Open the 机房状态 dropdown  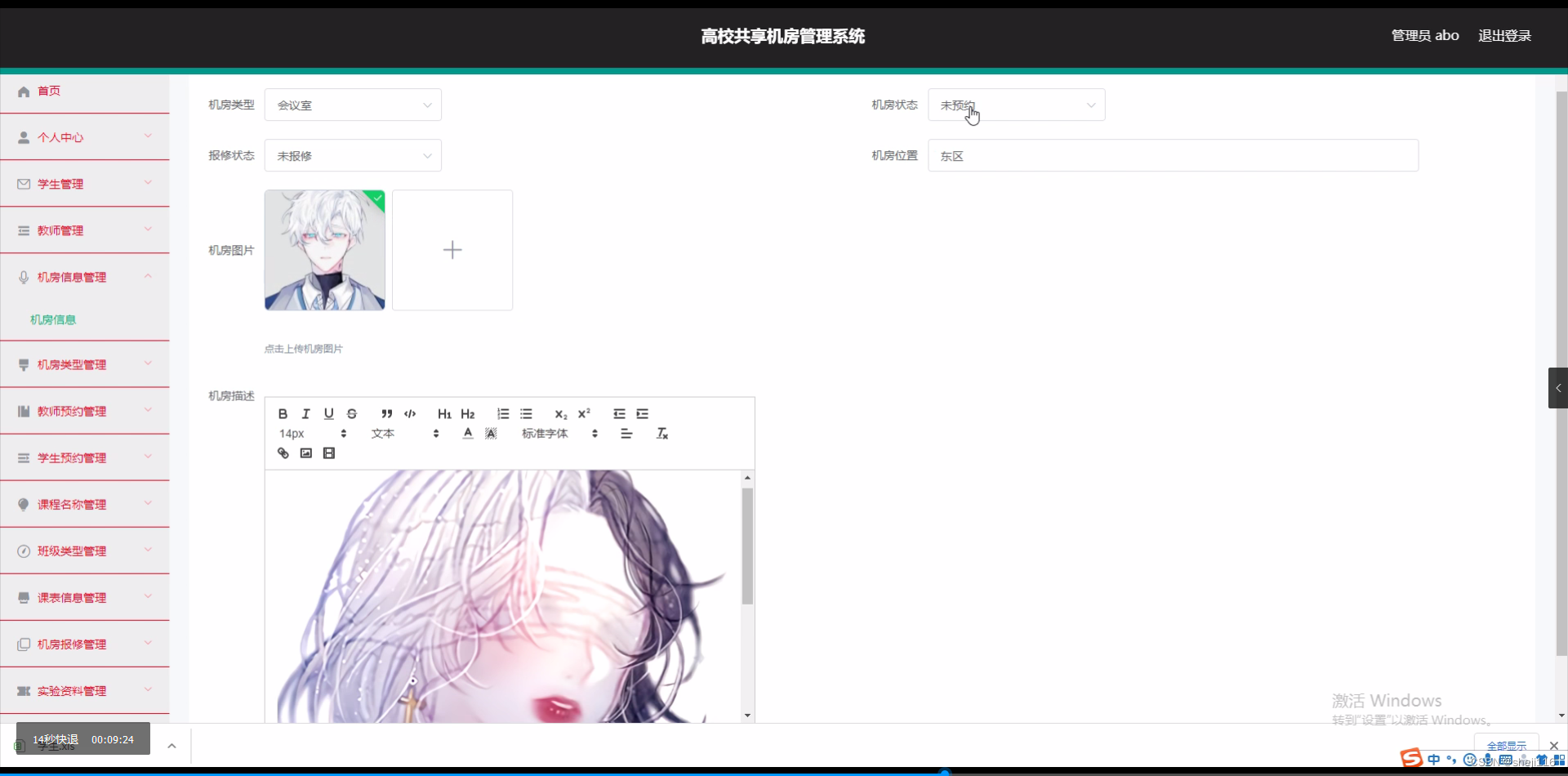[x=1016, y=105]
